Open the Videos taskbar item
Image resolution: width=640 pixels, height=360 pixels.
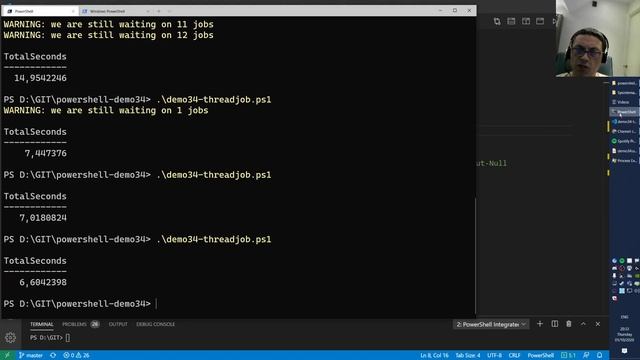tap(624, 102)
